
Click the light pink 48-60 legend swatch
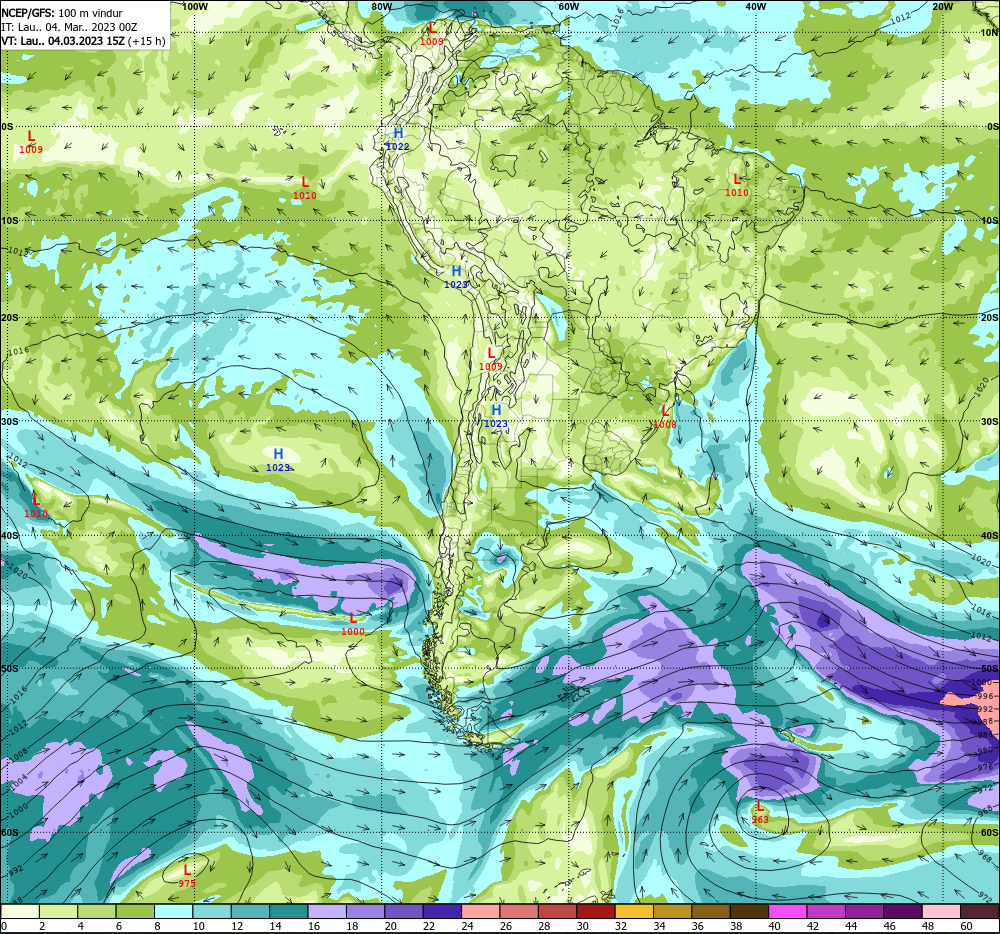pyautogui.click(x=942, y=911)
